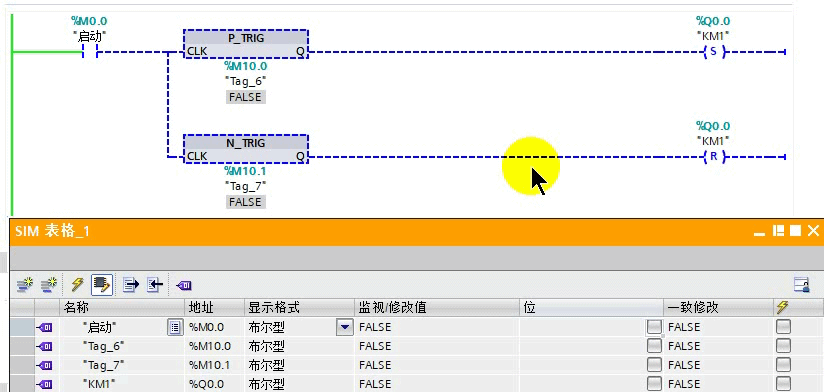This screenshot has width=824, height=392.
Task: Click the tag icon of the "KM1" row
Action: pos(45,384)
